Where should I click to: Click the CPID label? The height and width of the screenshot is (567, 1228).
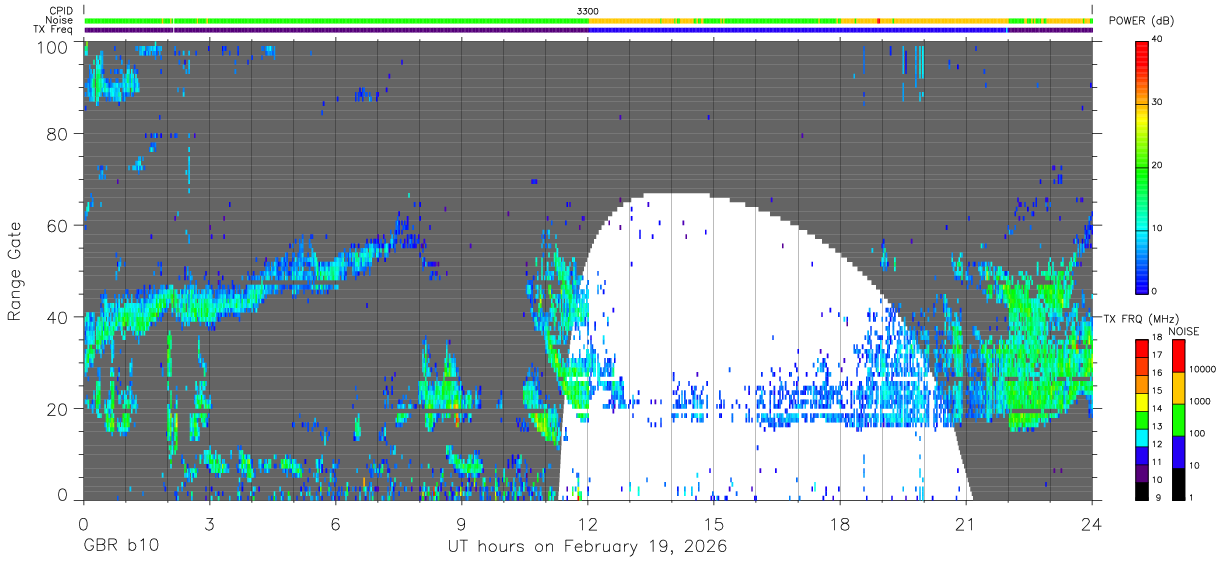tap(61, 10)
